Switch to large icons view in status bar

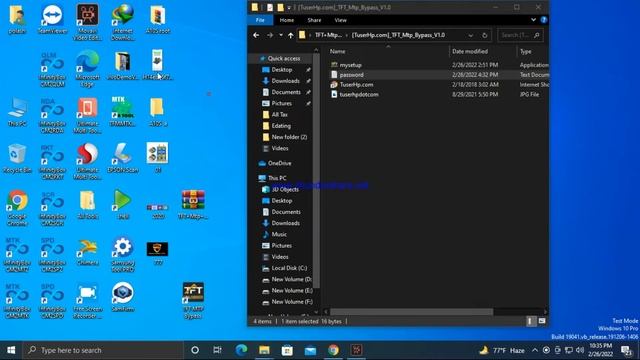click(542, 321)
